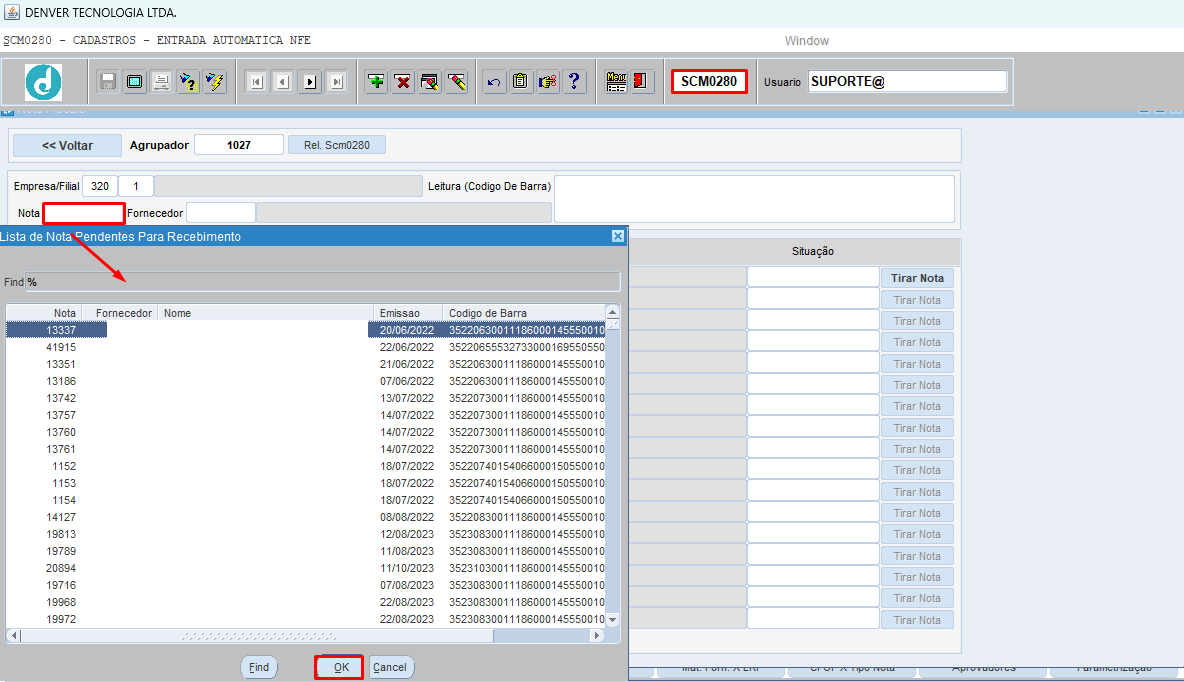Viewport: 1184px width, 682px height.
Task: Click the Empresa field showing 320
Action: pyautogui.click(x=100, y=186)
